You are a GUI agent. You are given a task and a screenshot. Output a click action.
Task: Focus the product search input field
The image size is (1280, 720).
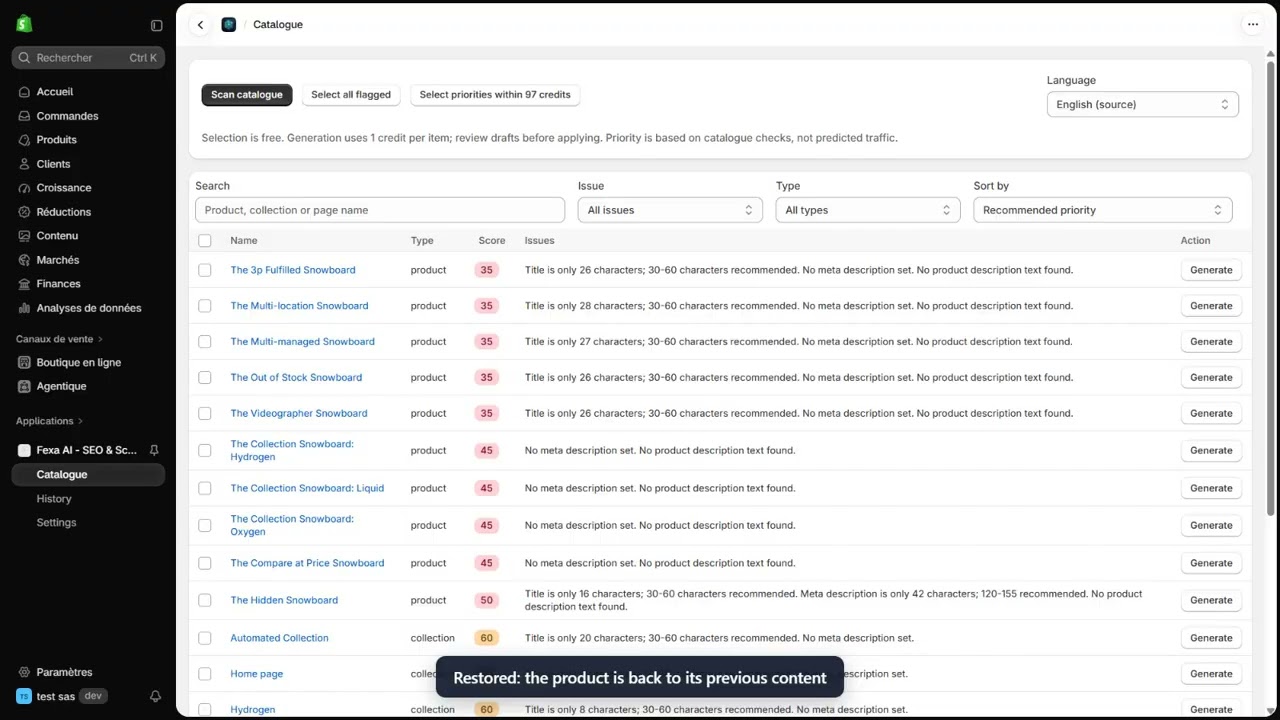click(x=380, y=210)
